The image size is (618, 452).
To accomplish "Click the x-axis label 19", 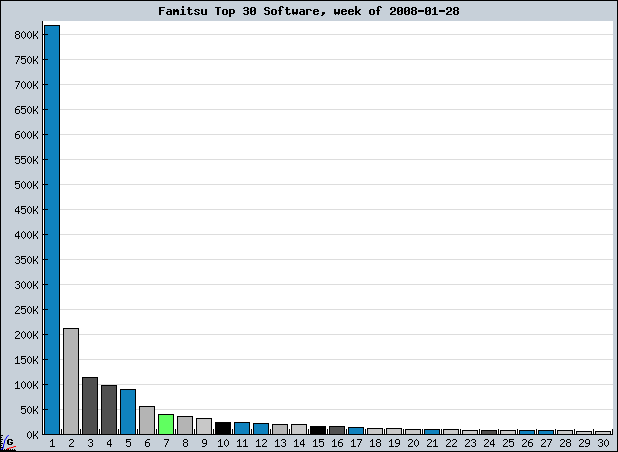I will point(394,444).
